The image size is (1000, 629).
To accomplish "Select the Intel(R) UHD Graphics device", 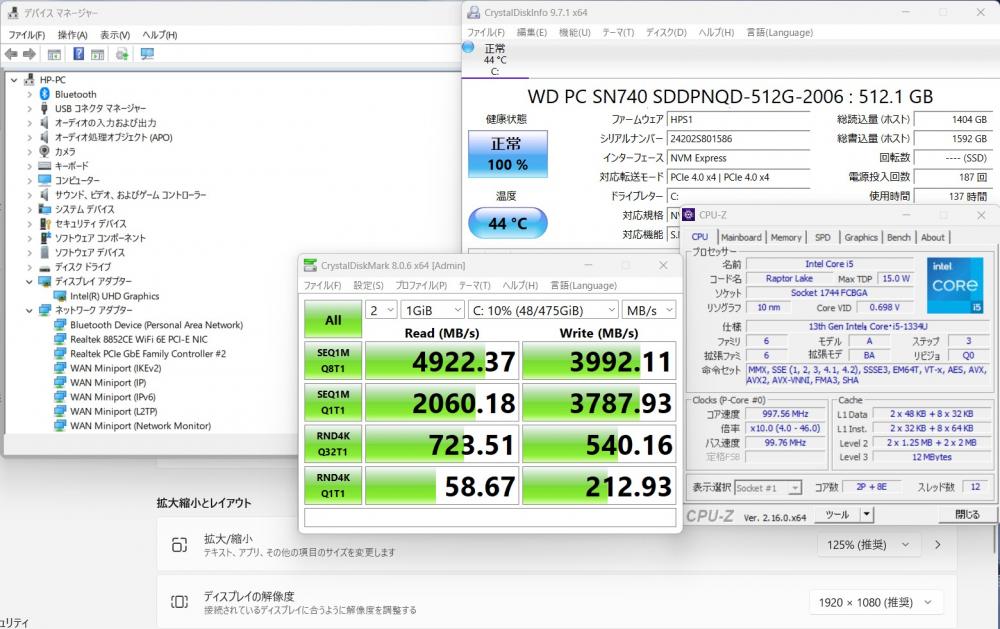I will (x=114, y=296).
